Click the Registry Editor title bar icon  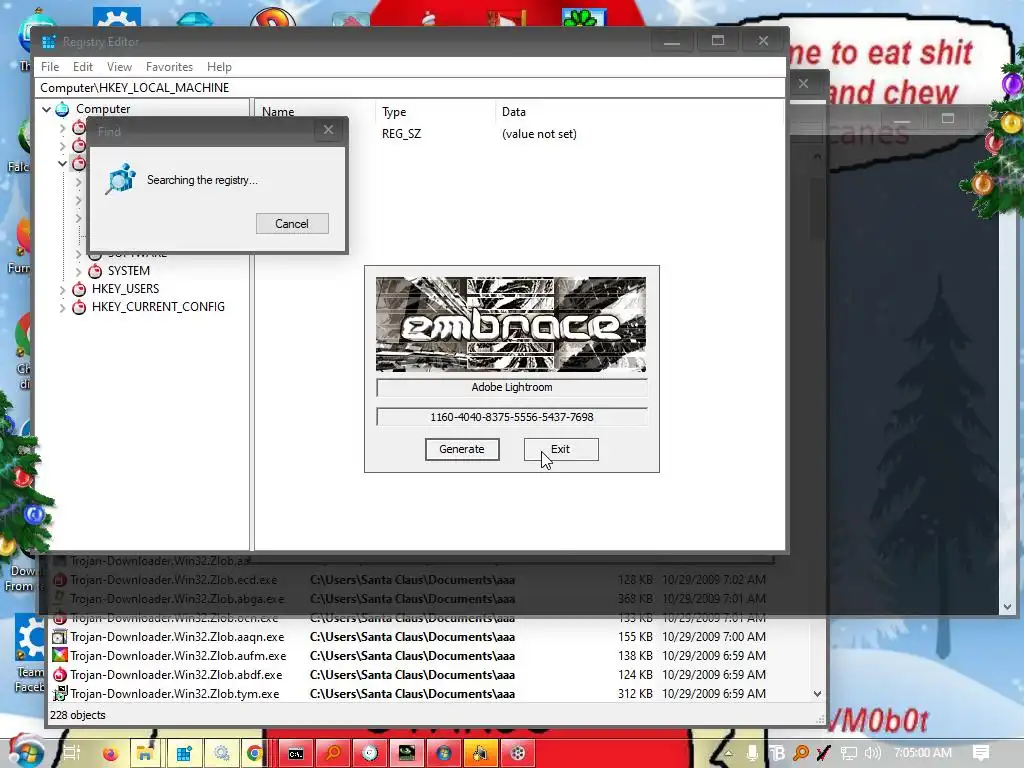point(49,42)
